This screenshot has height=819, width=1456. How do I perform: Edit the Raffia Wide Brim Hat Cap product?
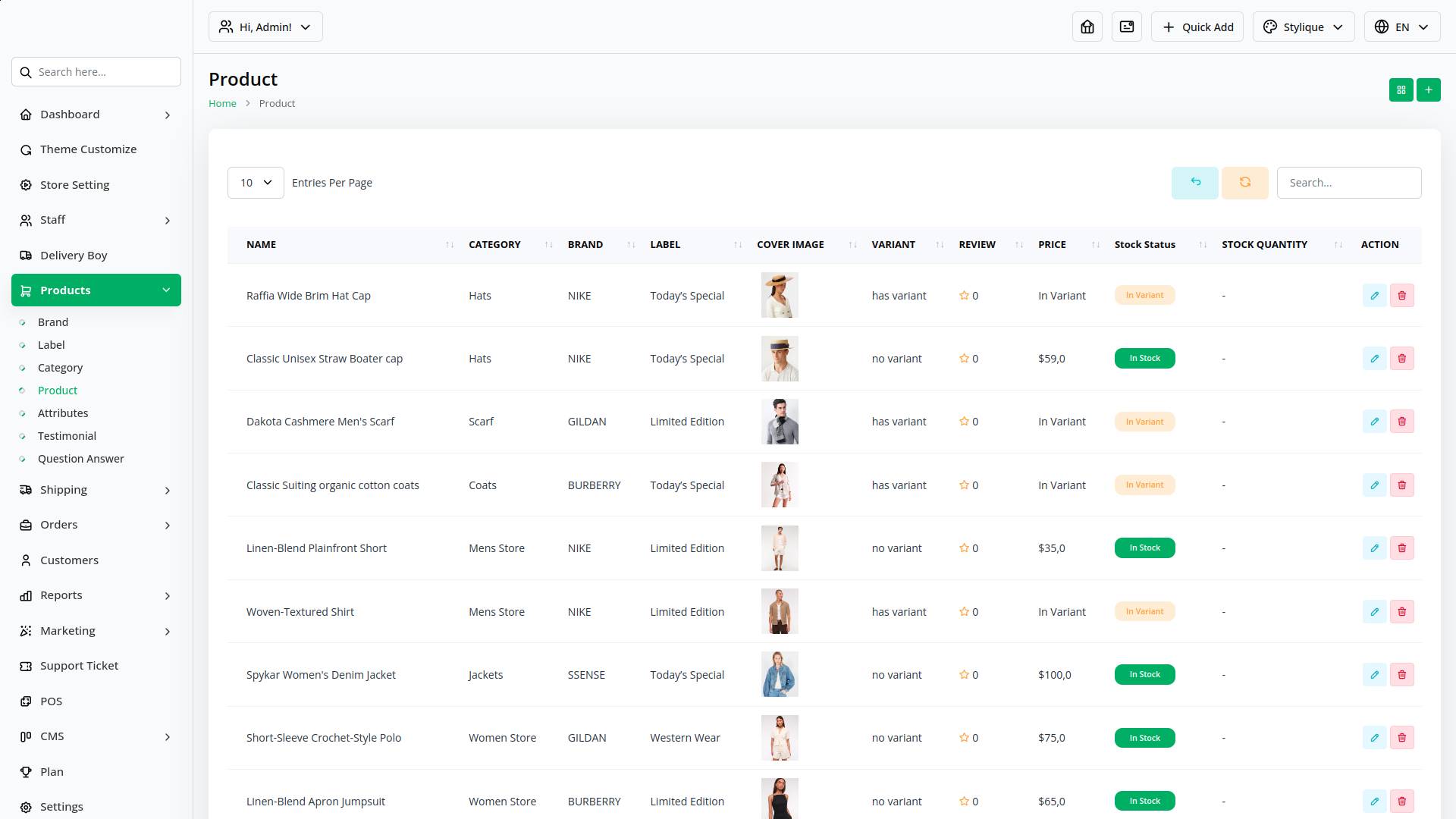coord(1374,296)
